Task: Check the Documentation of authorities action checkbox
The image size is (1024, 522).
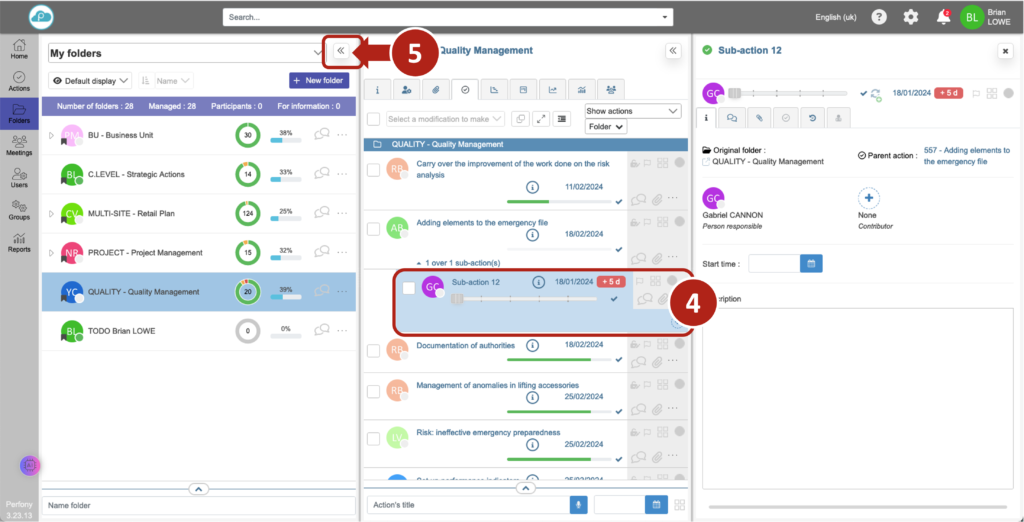Action: pos(373,349)
